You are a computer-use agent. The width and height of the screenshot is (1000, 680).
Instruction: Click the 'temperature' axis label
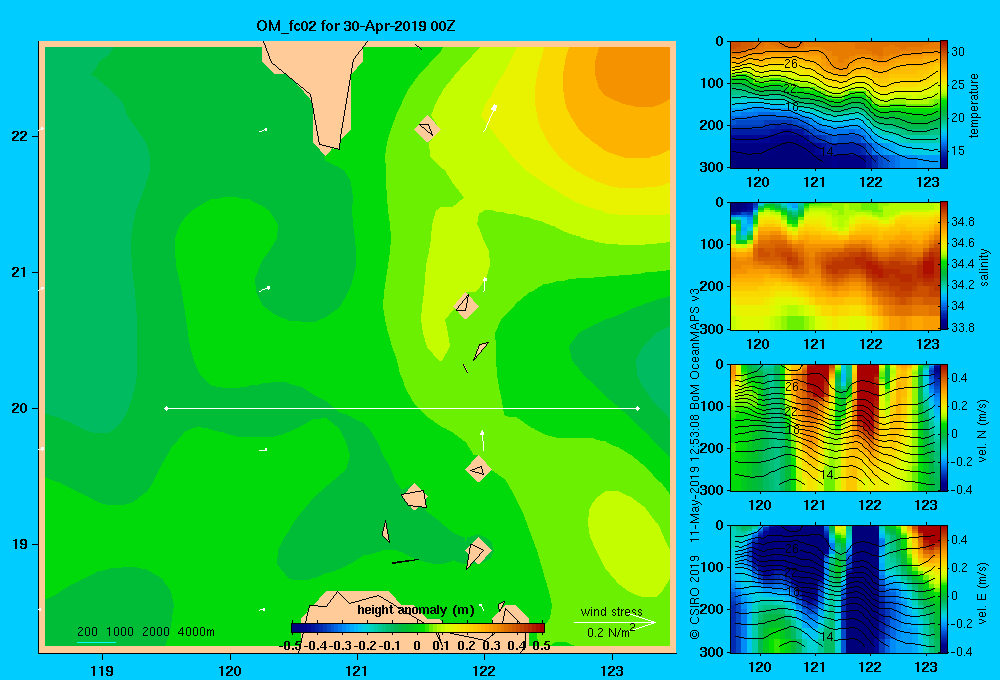974,105
